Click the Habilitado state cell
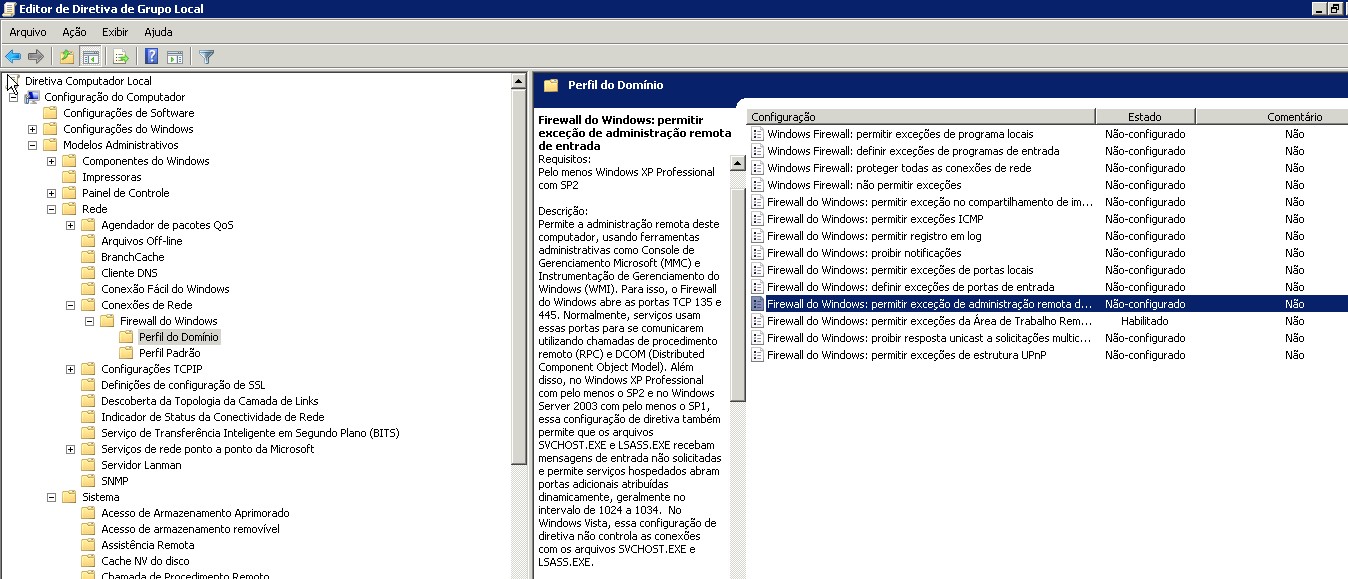Image resolution: width=1348 pixels, height=579 pixels. pyautogui.click(x=1145, y=321)
